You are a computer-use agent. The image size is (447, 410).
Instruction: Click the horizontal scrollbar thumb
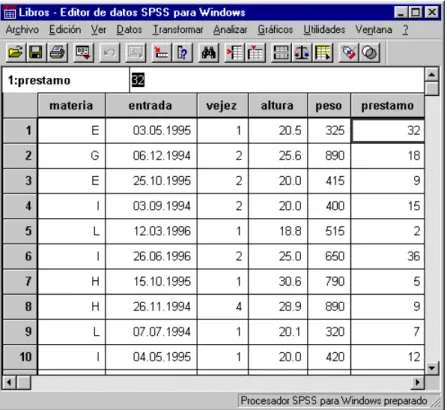tap(24, 382)
